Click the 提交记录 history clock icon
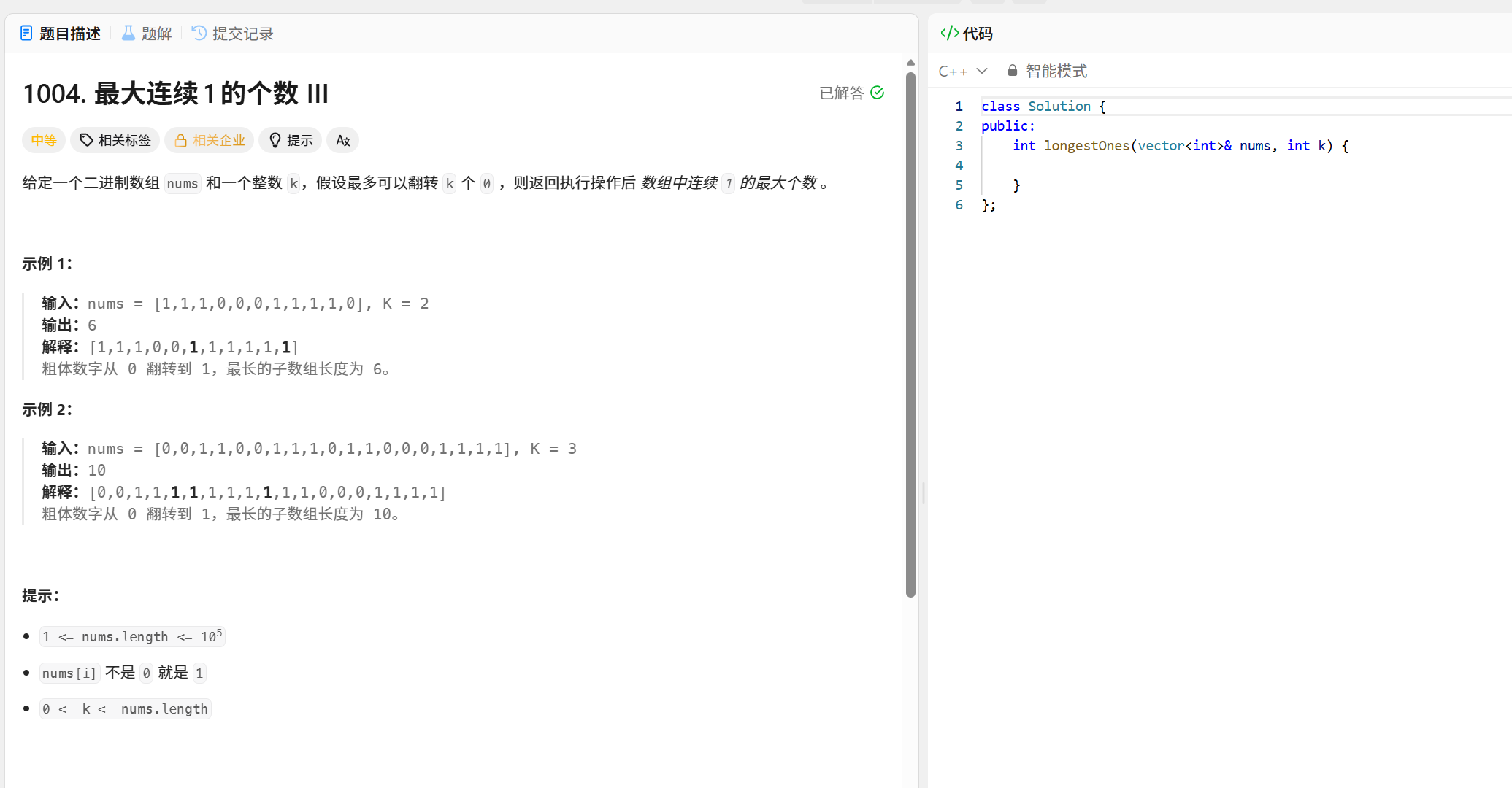 coord(199,33)
